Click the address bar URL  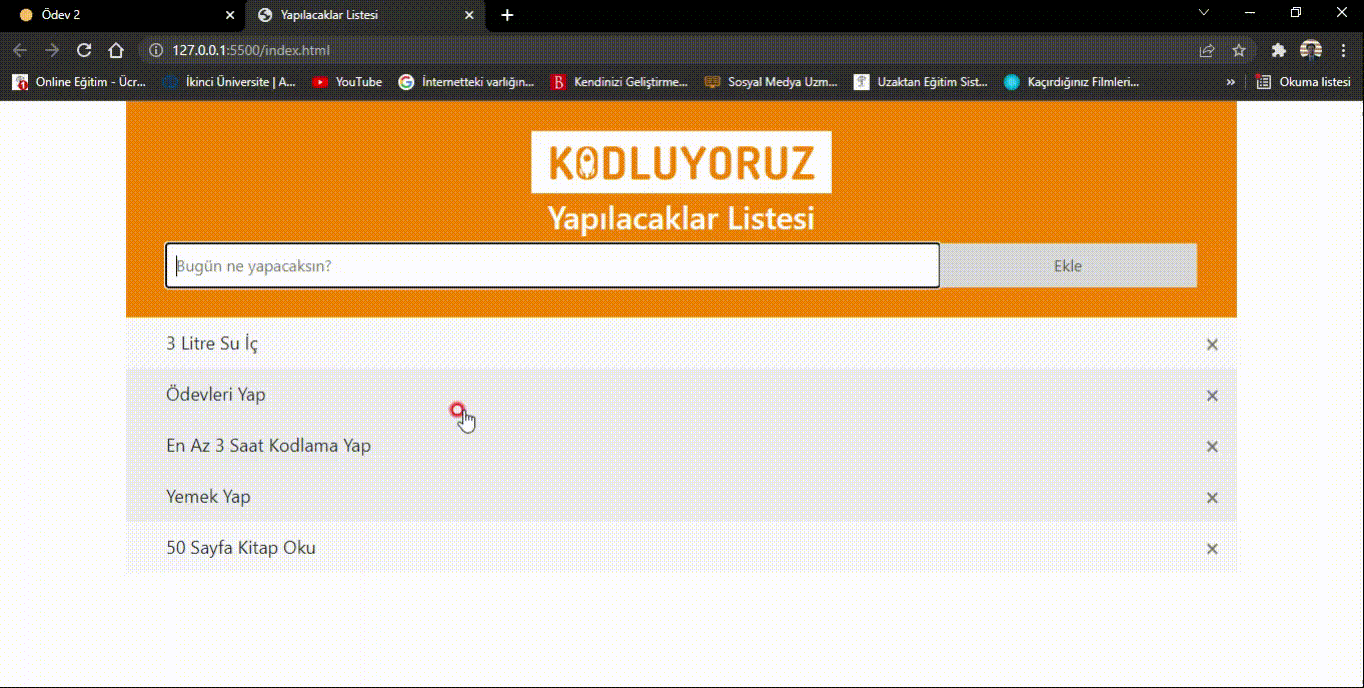pyautogui.click(x=251, y=50)
